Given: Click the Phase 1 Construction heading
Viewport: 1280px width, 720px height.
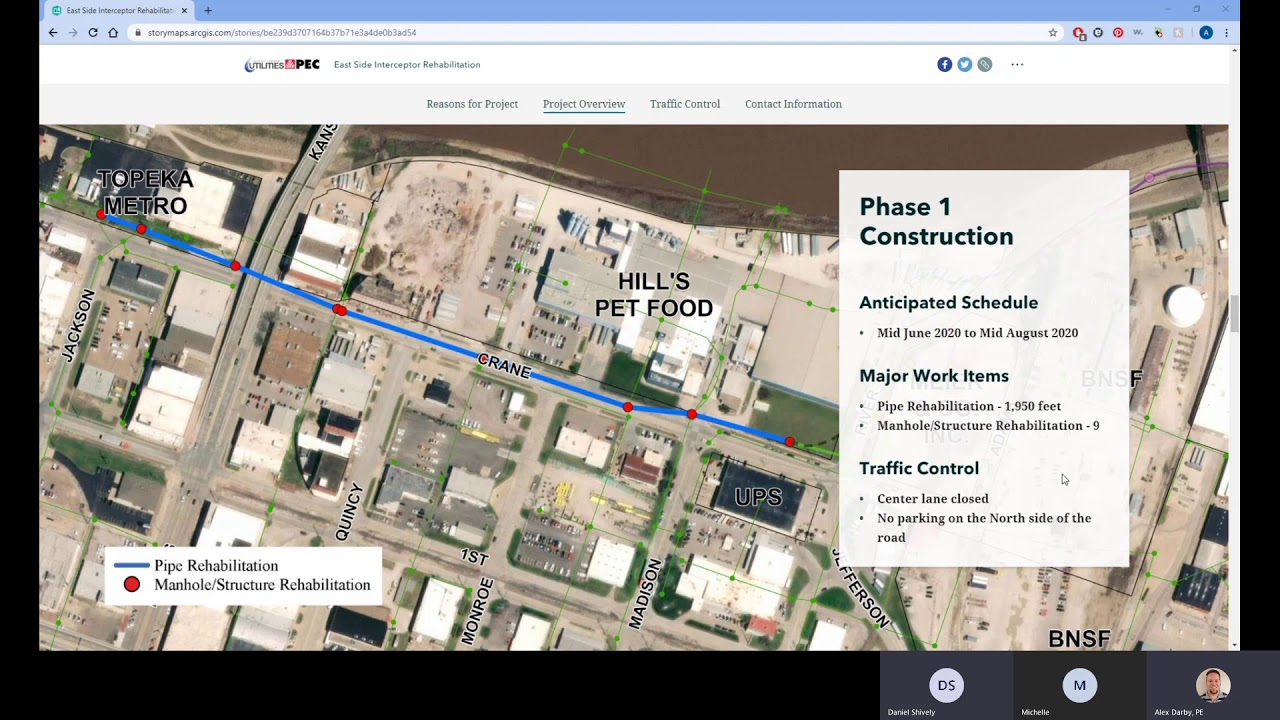Looking at the screenshot, I should 936,221.
